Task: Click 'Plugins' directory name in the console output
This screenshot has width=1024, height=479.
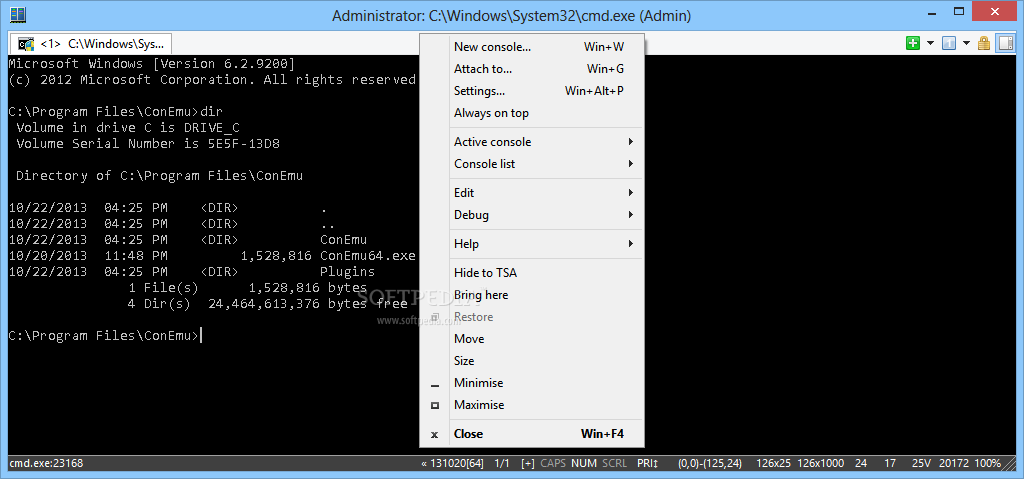Action: [347, 271]
